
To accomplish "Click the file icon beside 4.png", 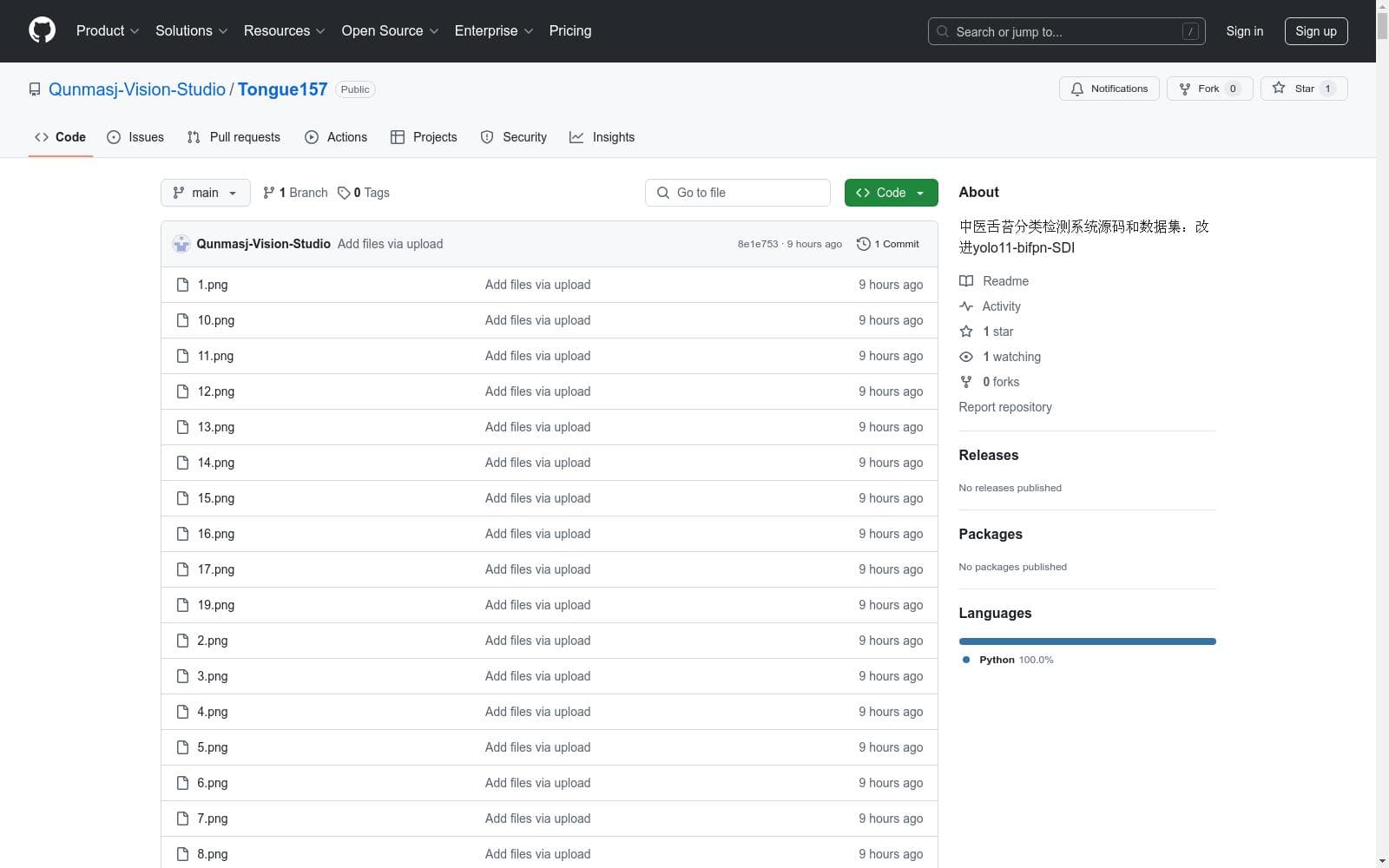I will click(182, 712).
